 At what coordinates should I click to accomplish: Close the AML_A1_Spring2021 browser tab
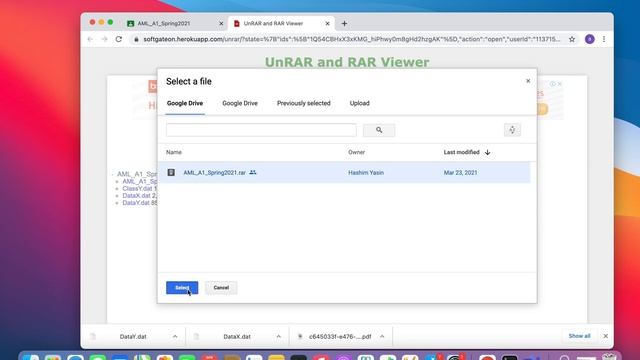click(x=221, y=24)
